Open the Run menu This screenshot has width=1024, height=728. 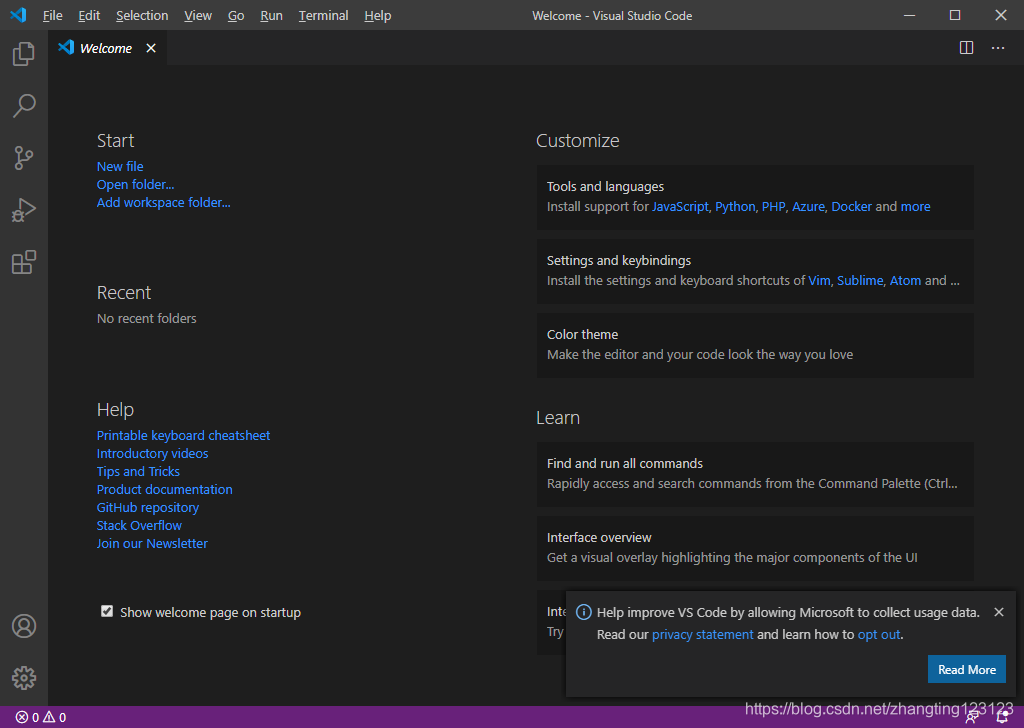tap(271, 15)
